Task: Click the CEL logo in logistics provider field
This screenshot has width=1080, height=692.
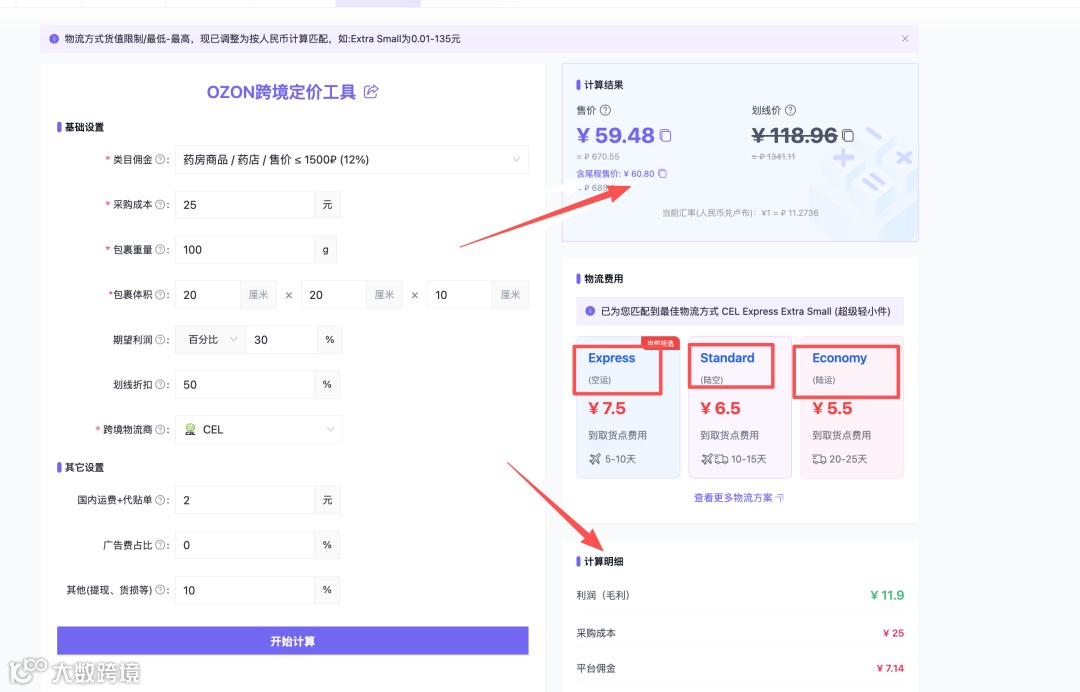Action: point(190,430)
